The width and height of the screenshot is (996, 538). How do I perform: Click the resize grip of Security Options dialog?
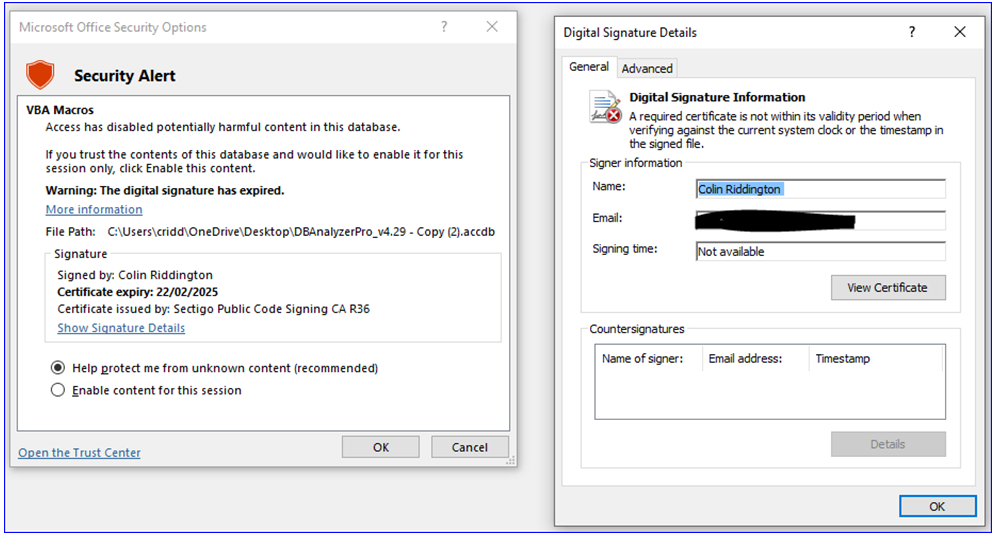click(510, 461)
